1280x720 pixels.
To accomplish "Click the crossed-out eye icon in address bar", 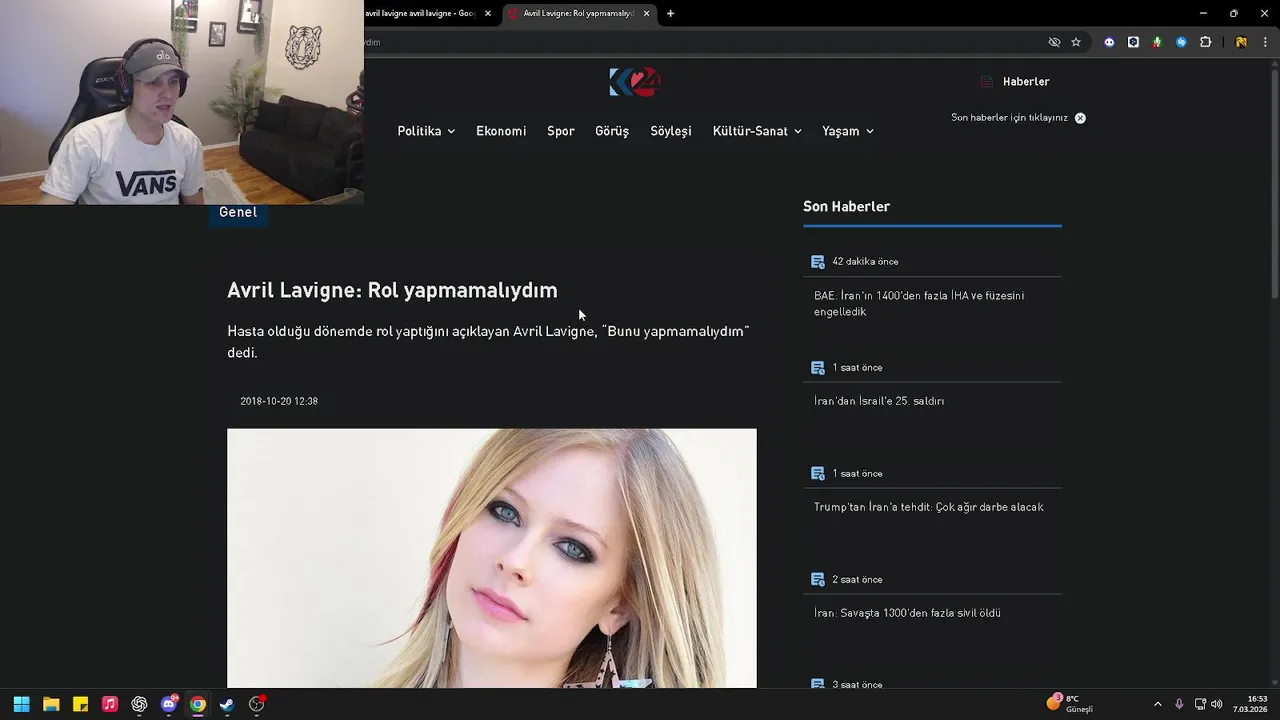I will click(x=1054, y=42).
